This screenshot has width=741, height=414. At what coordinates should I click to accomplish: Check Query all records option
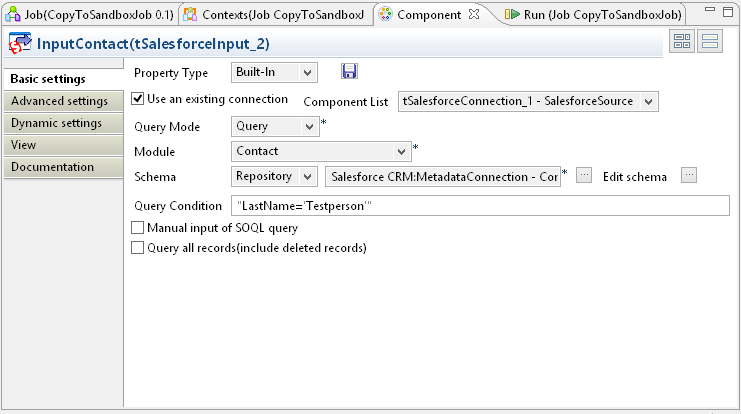pos(138,247)
